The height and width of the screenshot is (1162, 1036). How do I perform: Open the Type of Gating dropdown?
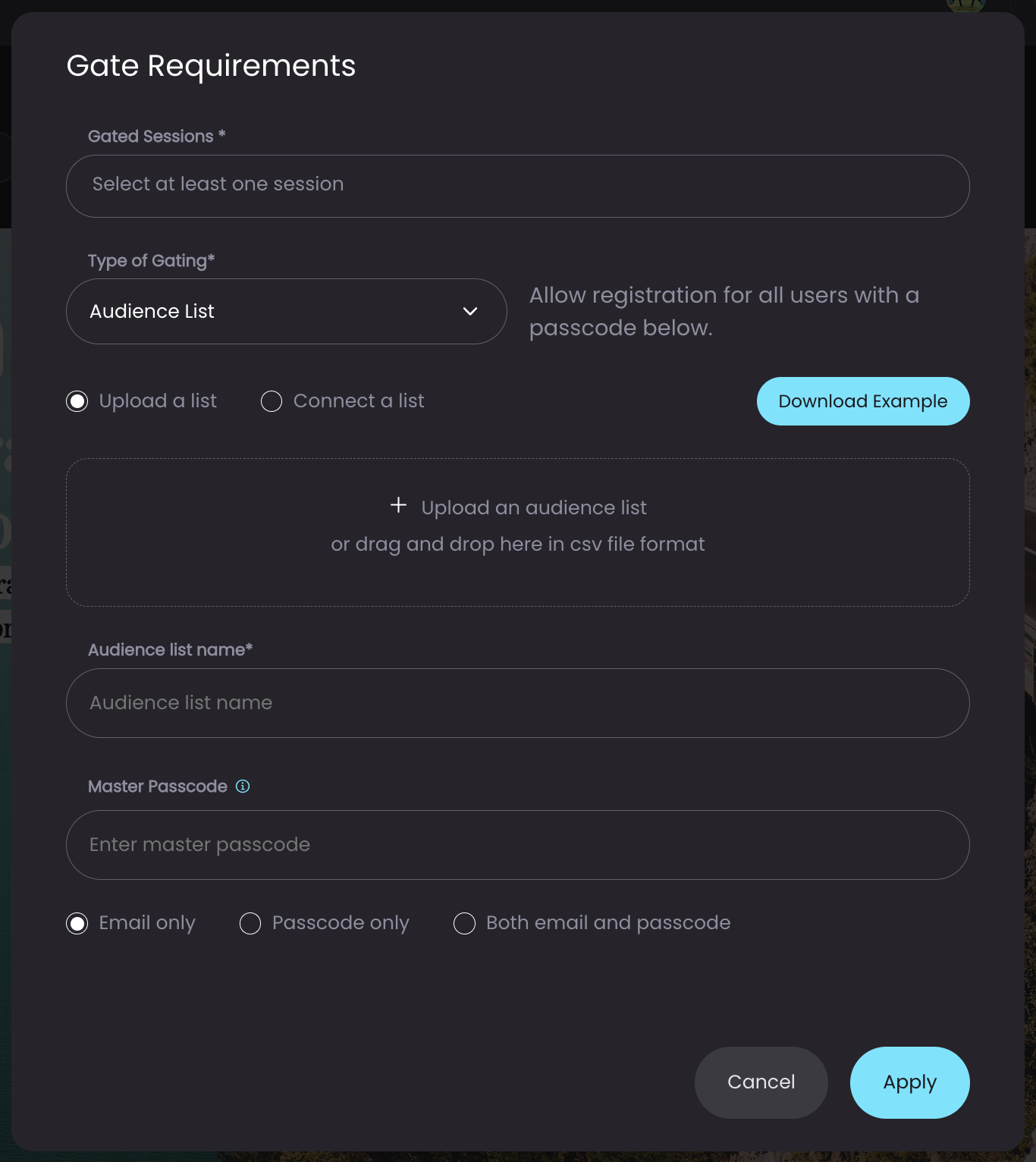click(287, 312)
